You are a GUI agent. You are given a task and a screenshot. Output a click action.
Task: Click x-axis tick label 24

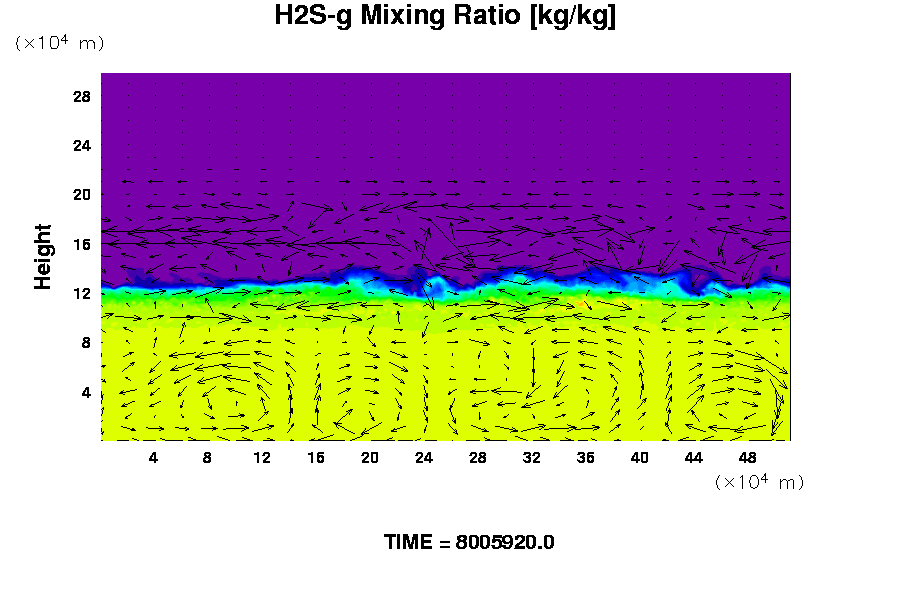[x=424, y=457]
